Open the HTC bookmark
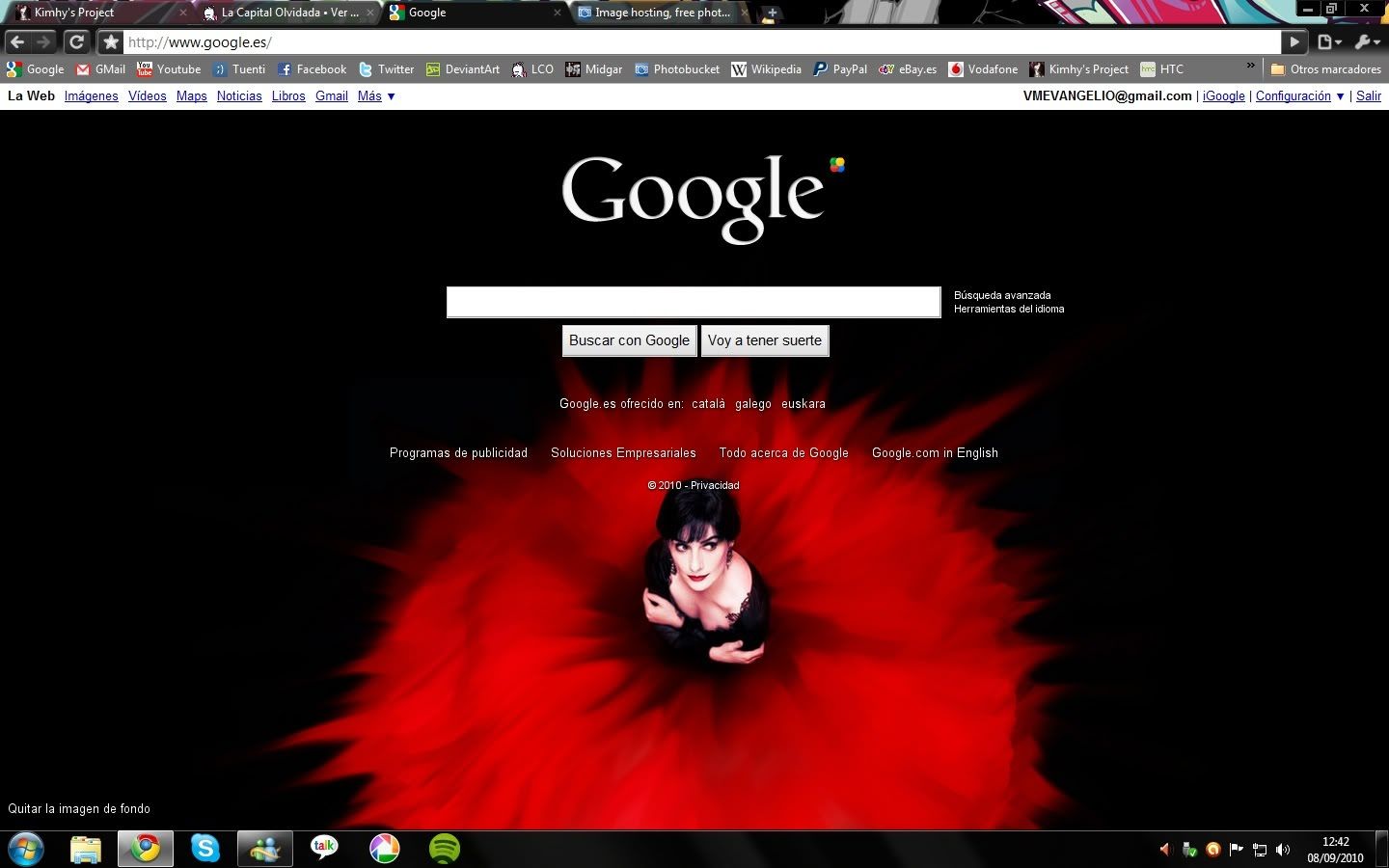The width and height of the screenshot is (1389, 868). tap(1161, 69)
